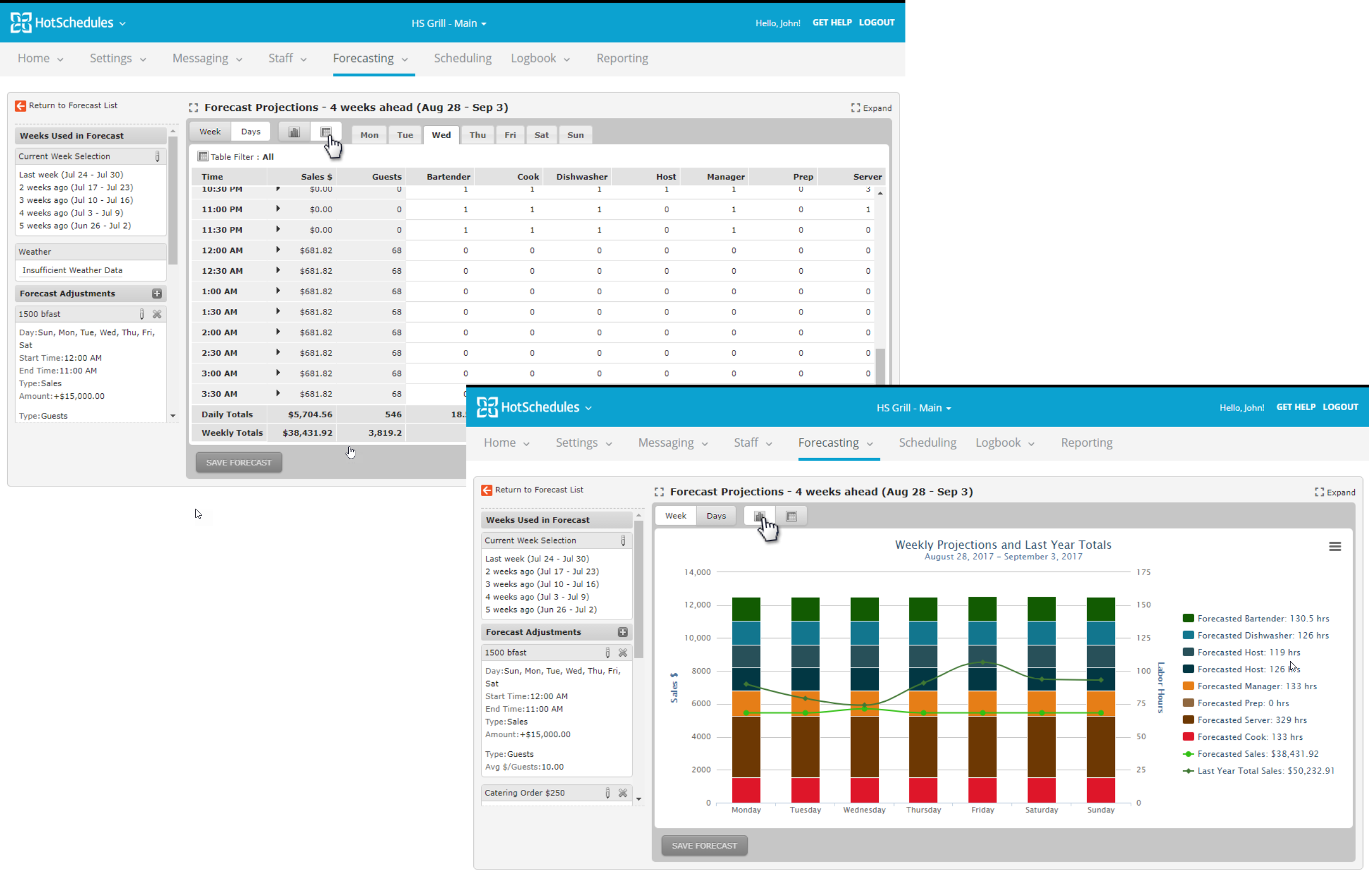Open the chart hamburger menu icon
Image resolution: width=1369 pixels, height=896 pixels.
[1335, 546]
